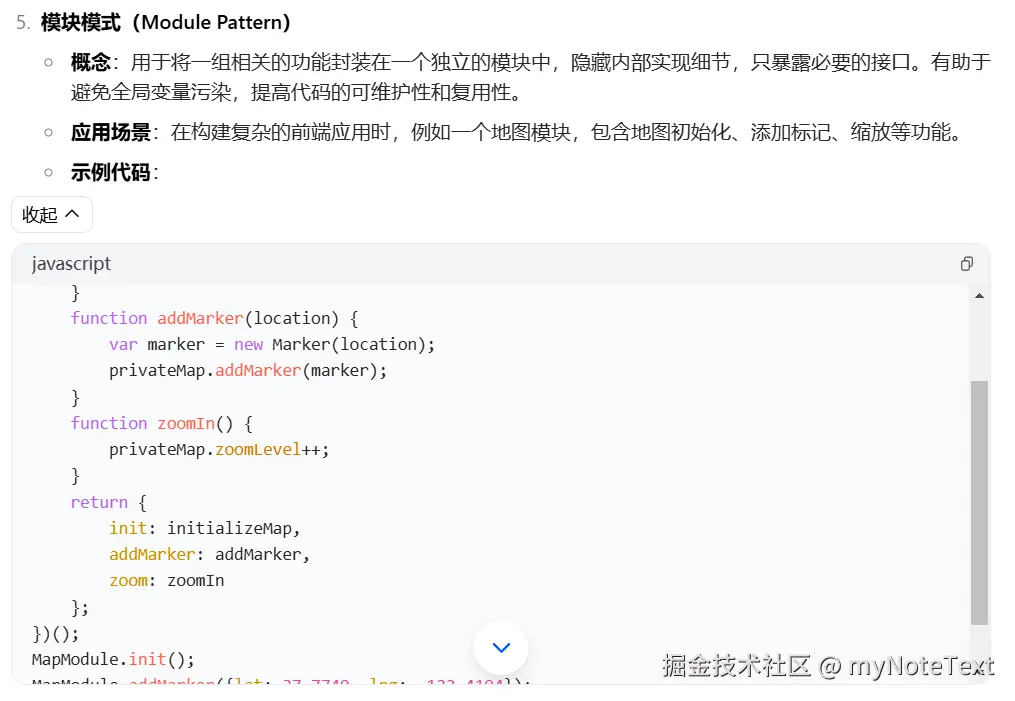Click scrollbar track above the thumb

979,340
